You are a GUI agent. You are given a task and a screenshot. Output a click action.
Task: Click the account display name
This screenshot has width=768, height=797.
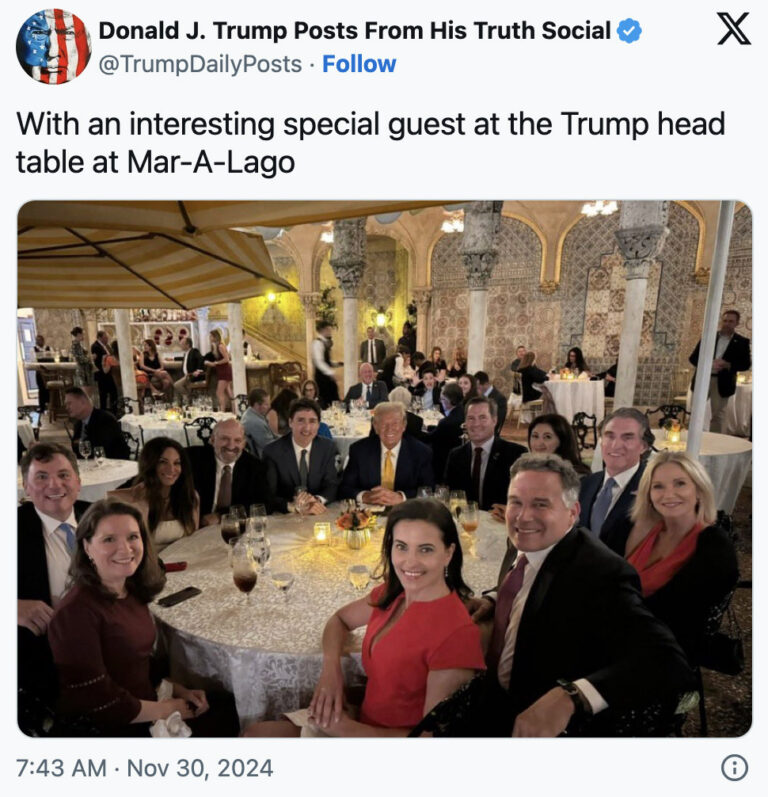pos(354,31)
